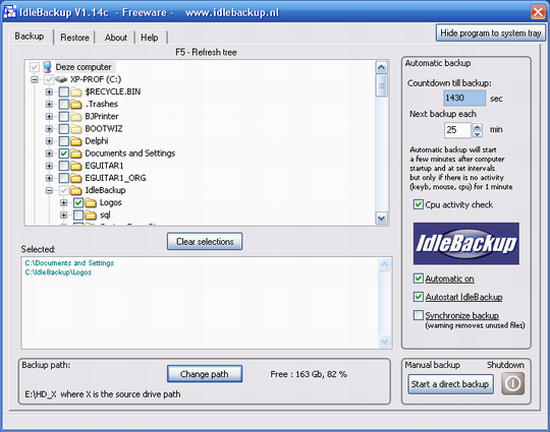Click the Next backup each minutes field
This screenshot has height=432, width=550.
pyautogui.click(x=457, y=130)
